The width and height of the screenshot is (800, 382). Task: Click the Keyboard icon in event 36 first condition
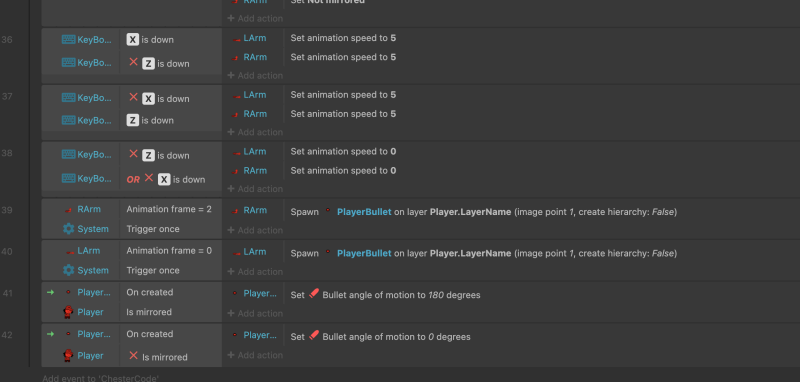(68, 40)
